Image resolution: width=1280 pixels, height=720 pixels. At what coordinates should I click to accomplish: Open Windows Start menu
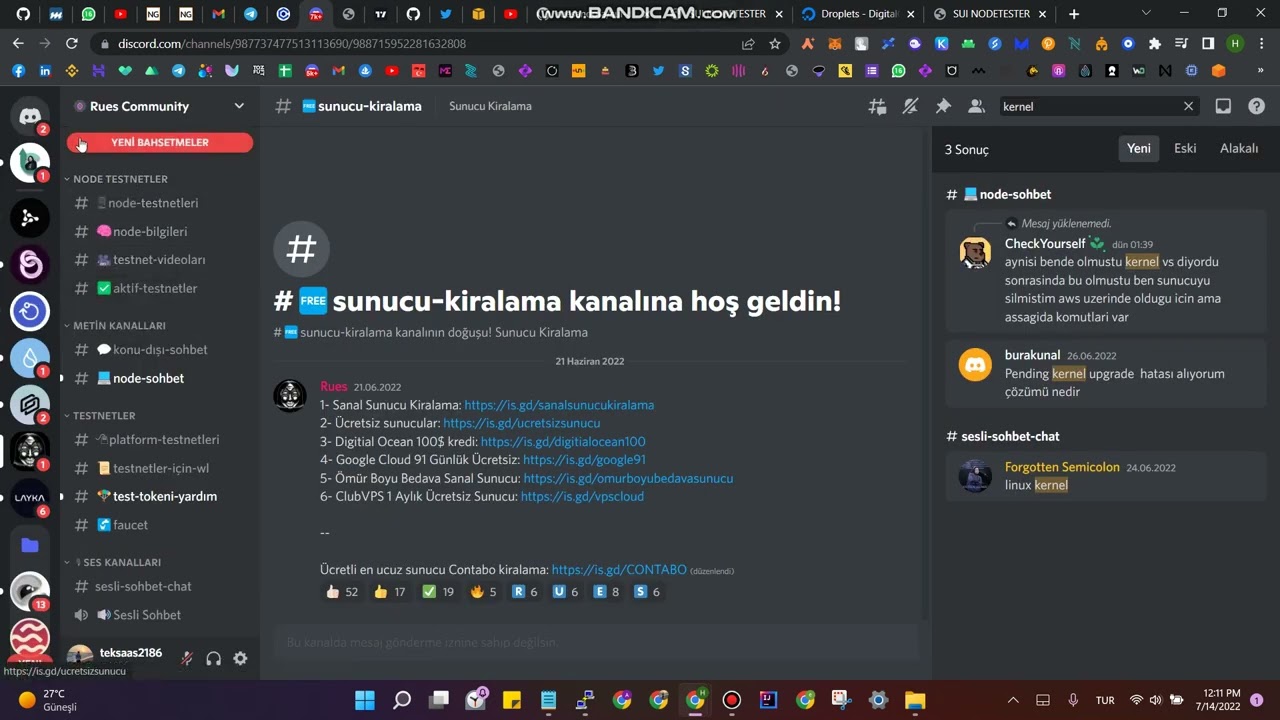pyautogui.click(x=365, y=700)
